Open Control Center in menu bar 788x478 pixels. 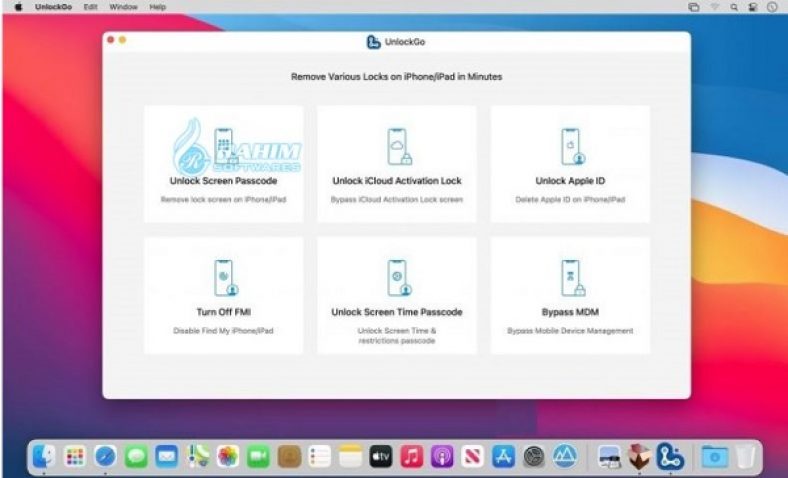point(753,7)
